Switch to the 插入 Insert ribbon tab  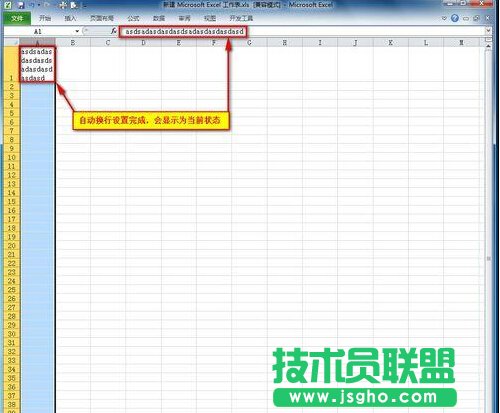click(70, 18)
